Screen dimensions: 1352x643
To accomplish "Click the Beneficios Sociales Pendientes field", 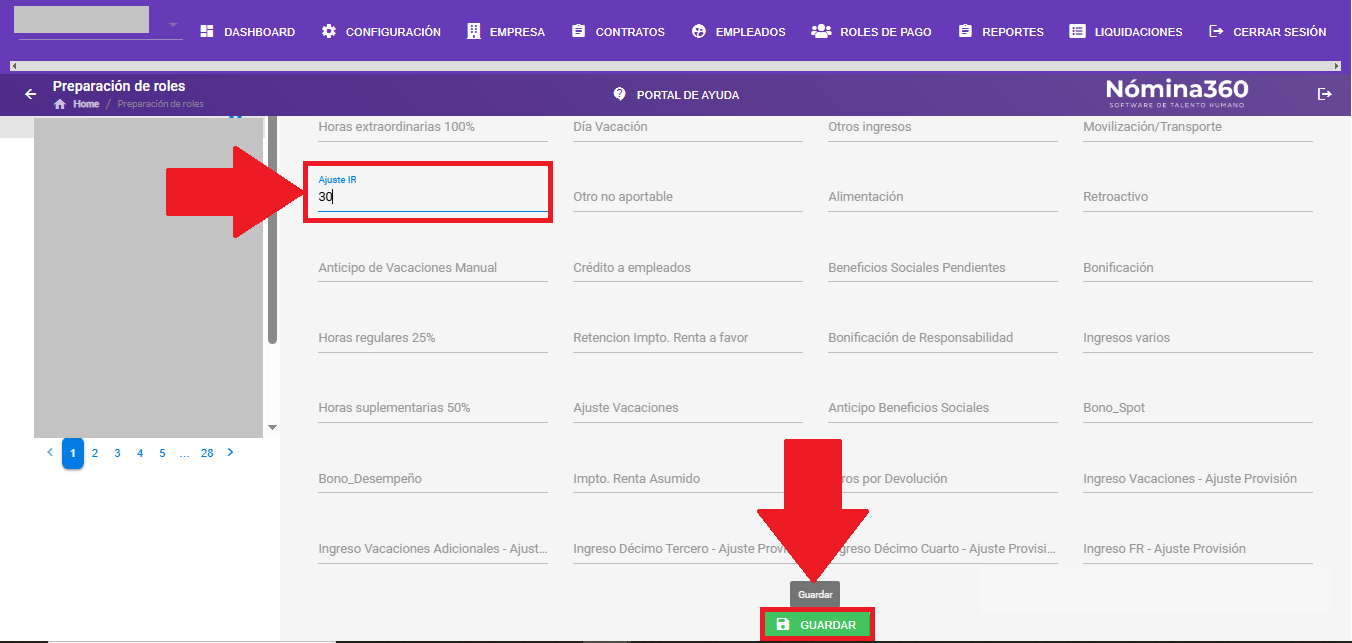I will (943, 268).
